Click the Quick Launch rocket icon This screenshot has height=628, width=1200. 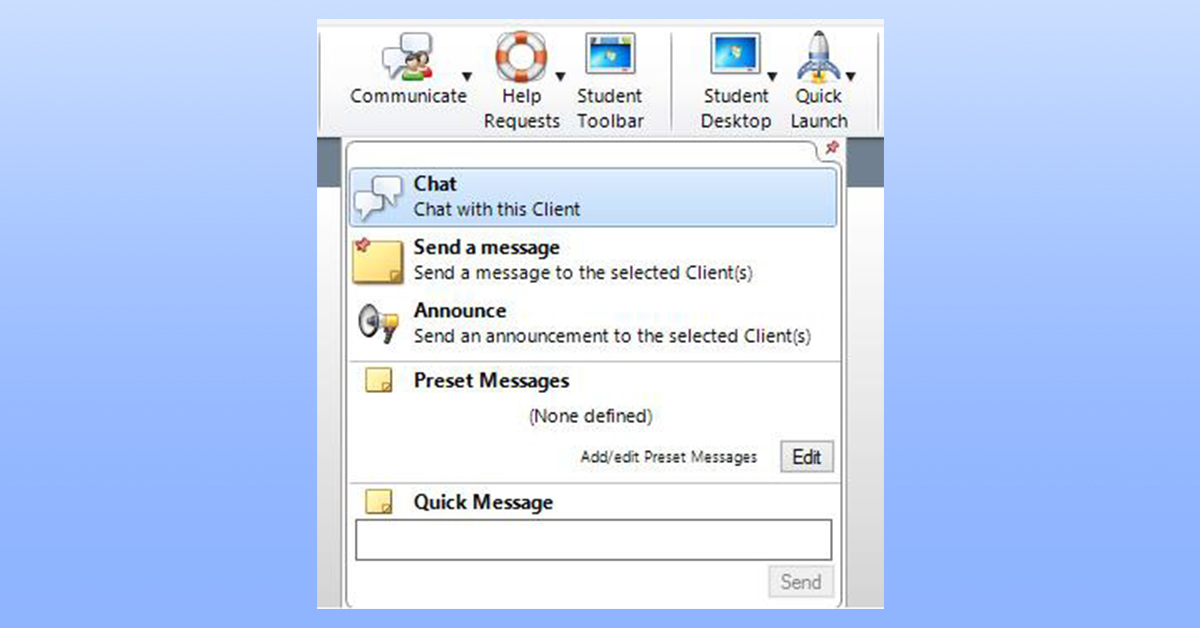point(819,57)
